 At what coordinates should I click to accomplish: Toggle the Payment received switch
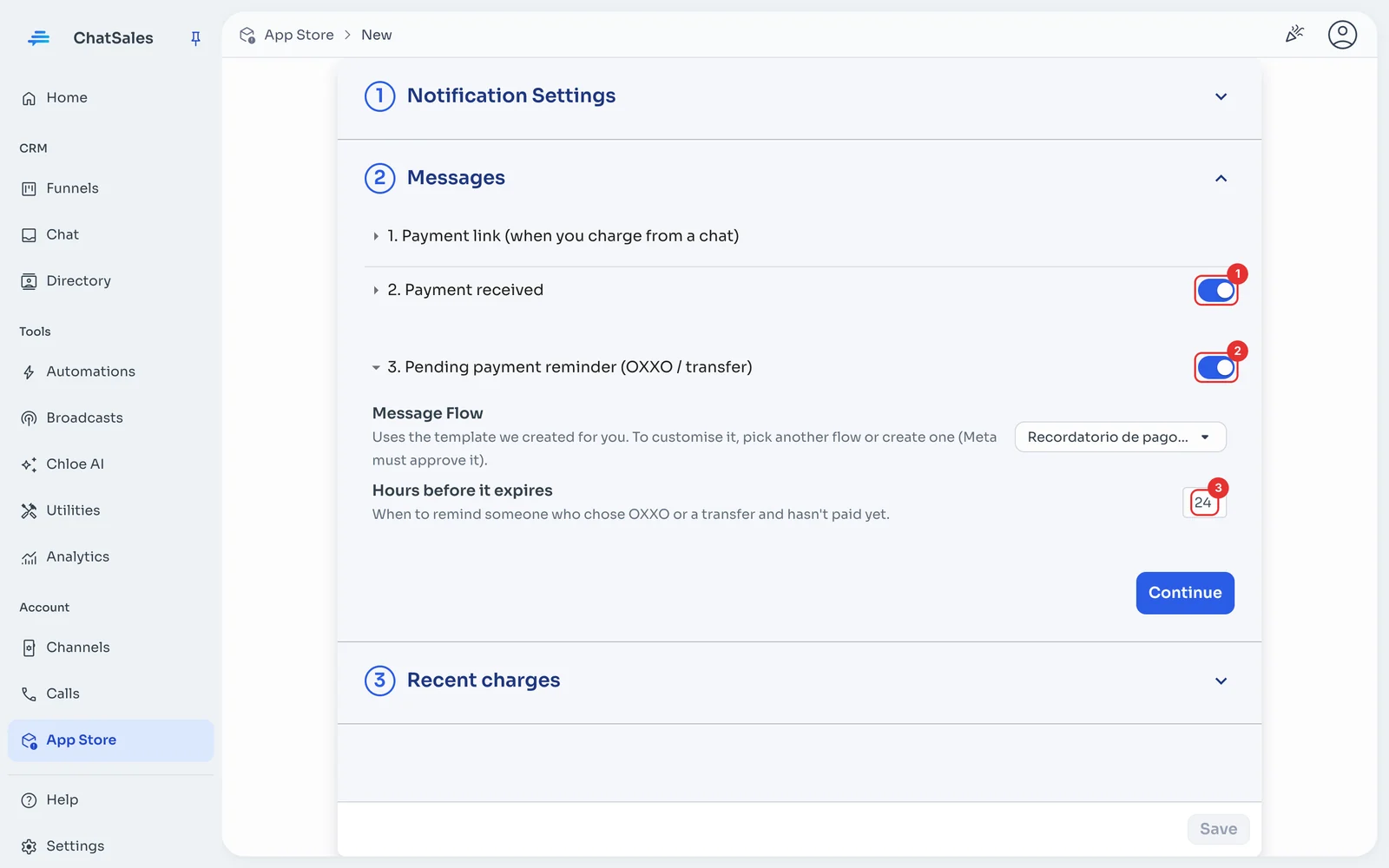(x=1216, y=291)
